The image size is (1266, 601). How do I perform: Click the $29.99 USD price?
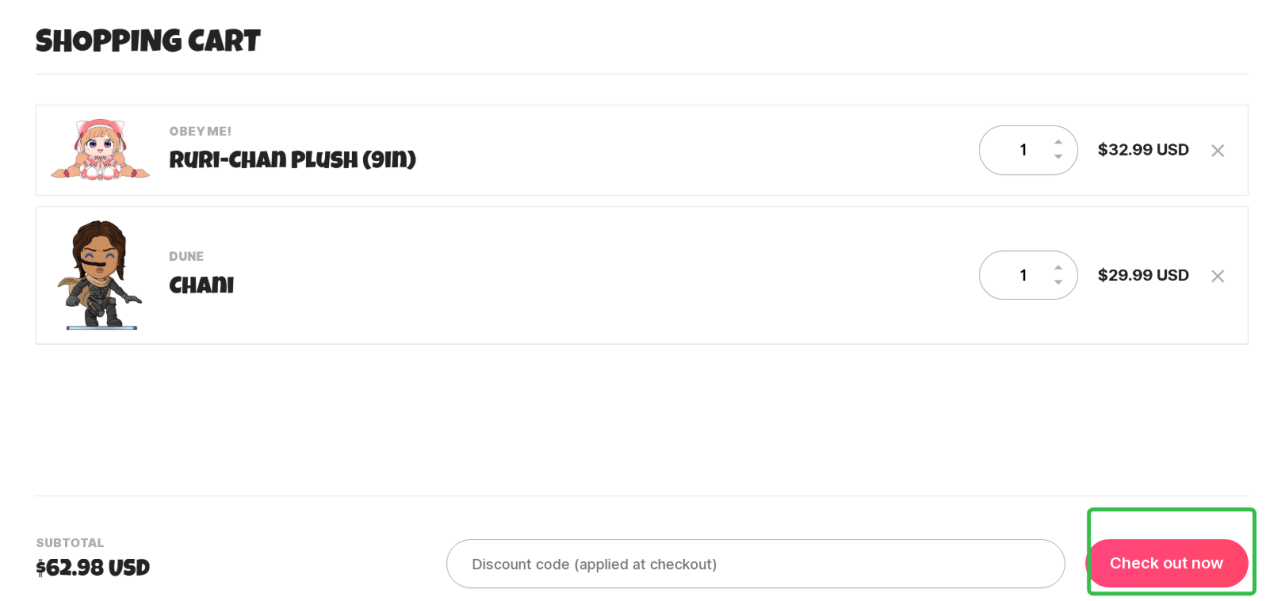[1143, 275]
